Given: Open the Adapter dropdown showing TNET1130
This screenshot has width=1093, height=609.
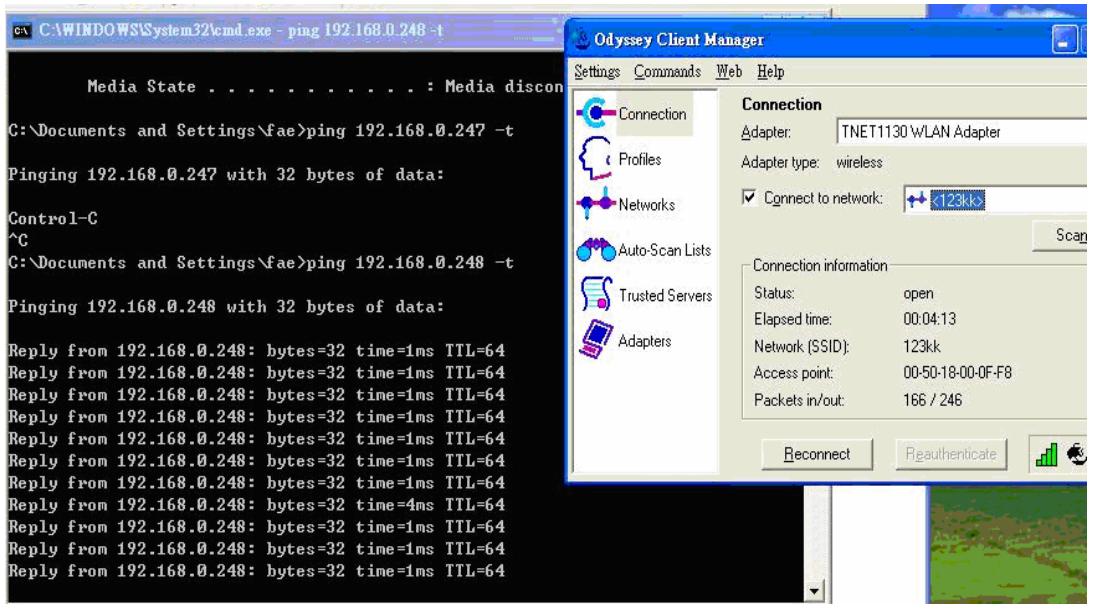Looking at the screenshot, I should pyautogui.click(x=961, y=131).
